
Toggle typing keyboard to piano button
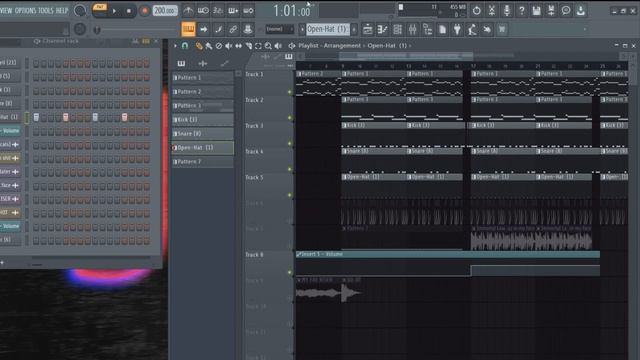[x=188, y=29]
